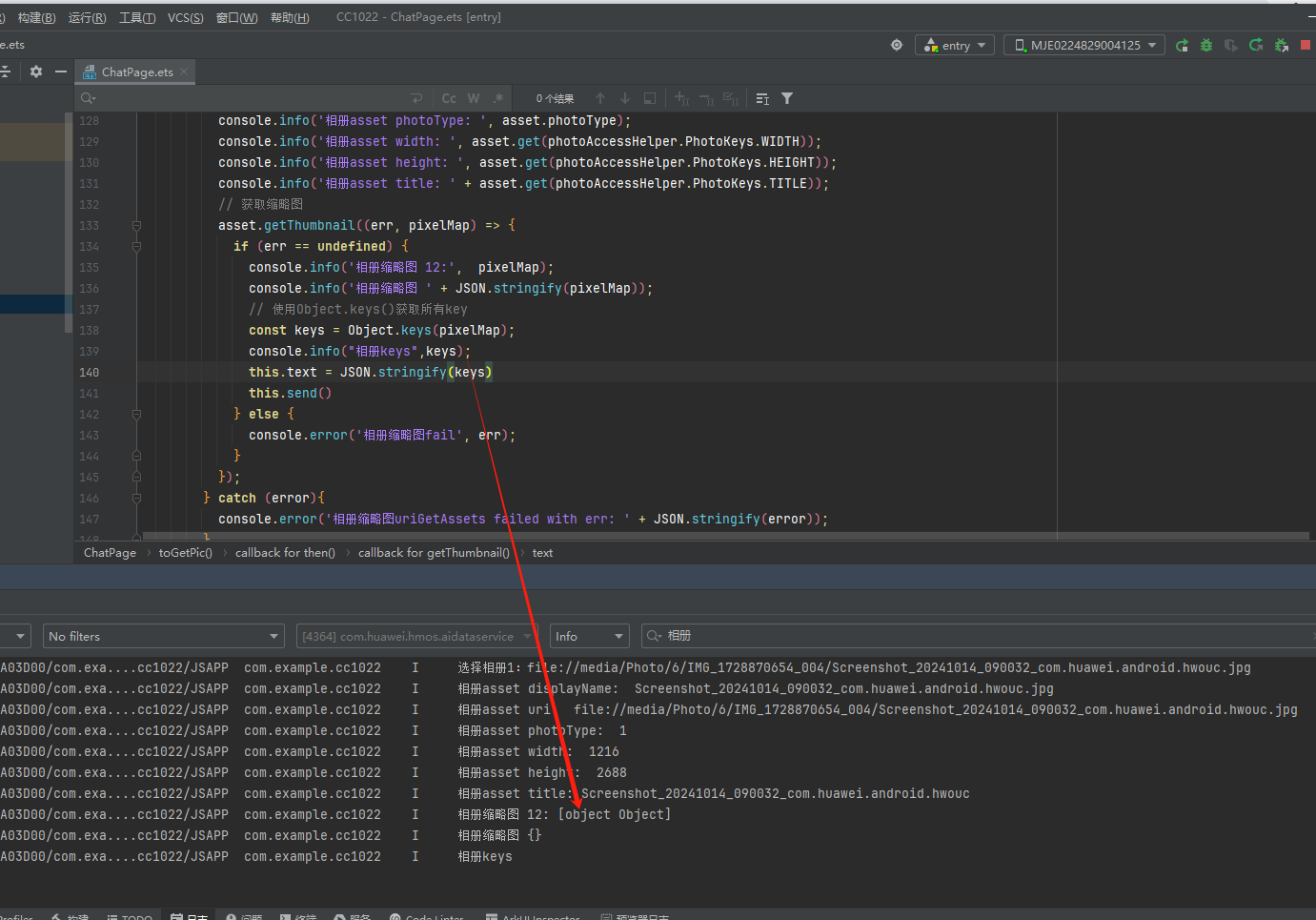Collapse the else fold on line 142
Screen dimensions: 1316x920
coord(136,415)
